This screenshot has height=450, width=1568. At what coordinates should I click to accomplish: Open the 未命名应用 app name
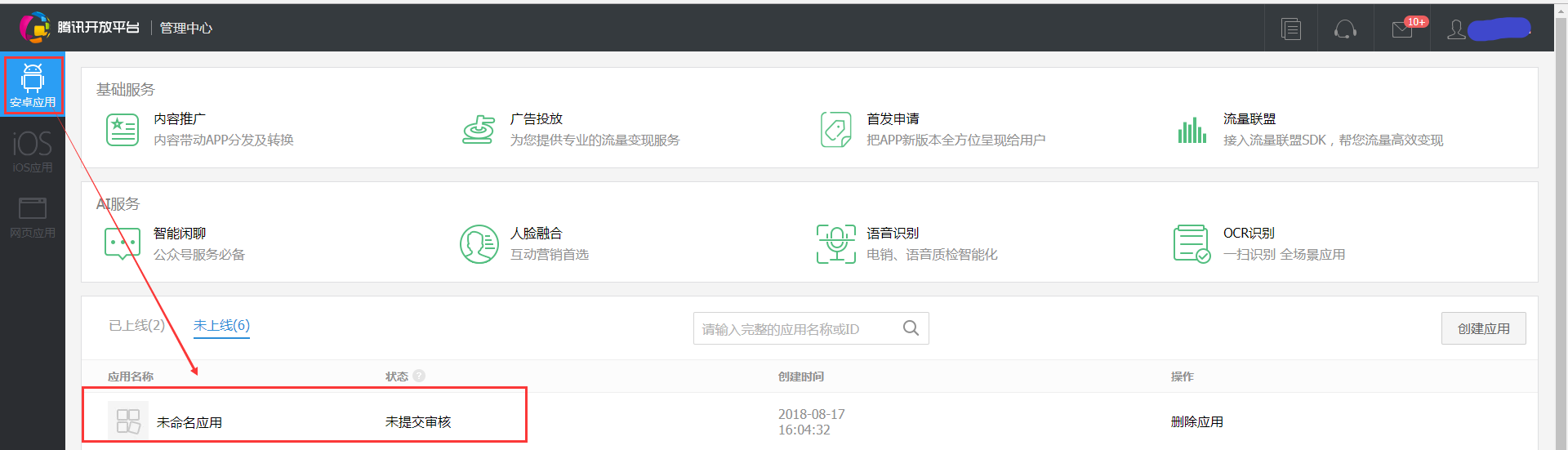(189, 422)
